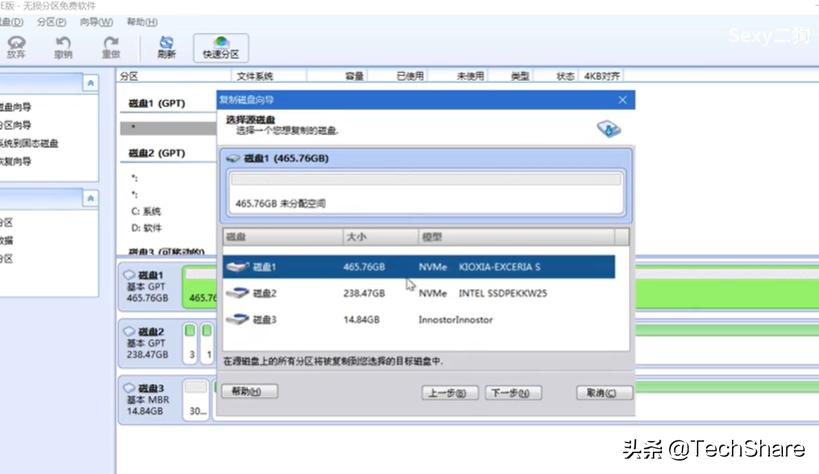Select 分区向导 in the sidebar

pos(15,125)
